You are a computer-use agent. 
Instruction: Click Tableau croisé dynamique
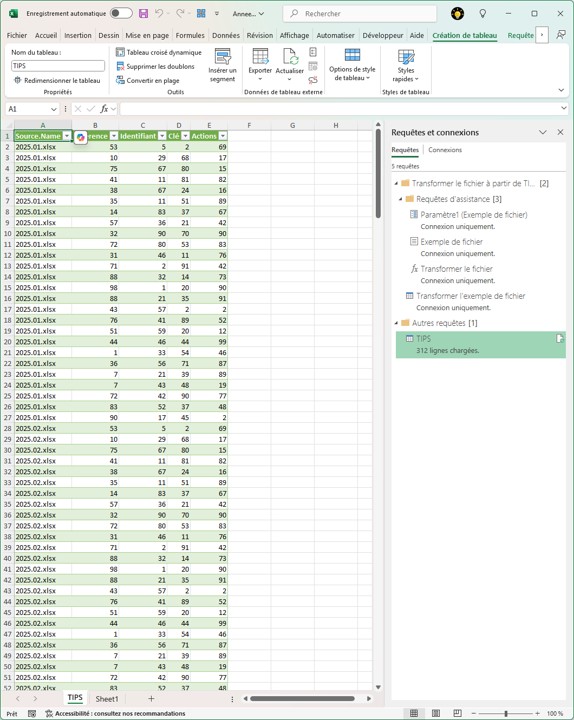(x=158, y=52)
